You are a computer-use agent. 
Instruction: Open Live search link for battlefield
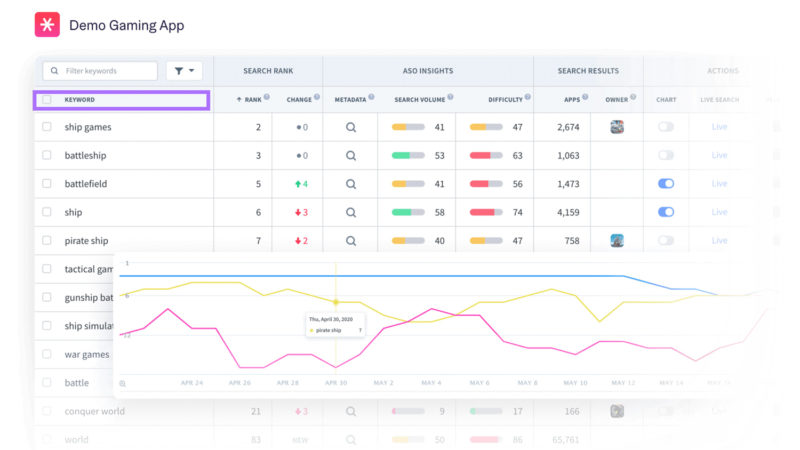tap(719, 184)
